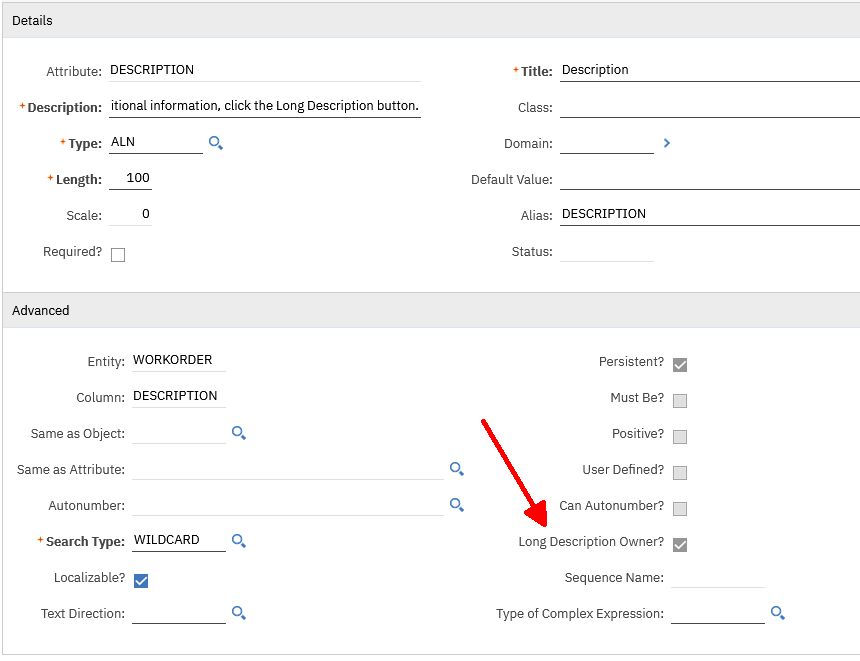This screenshot has height=661, width=860.
Task: Collapse the Advanced section header
Action: click(41, 310)
